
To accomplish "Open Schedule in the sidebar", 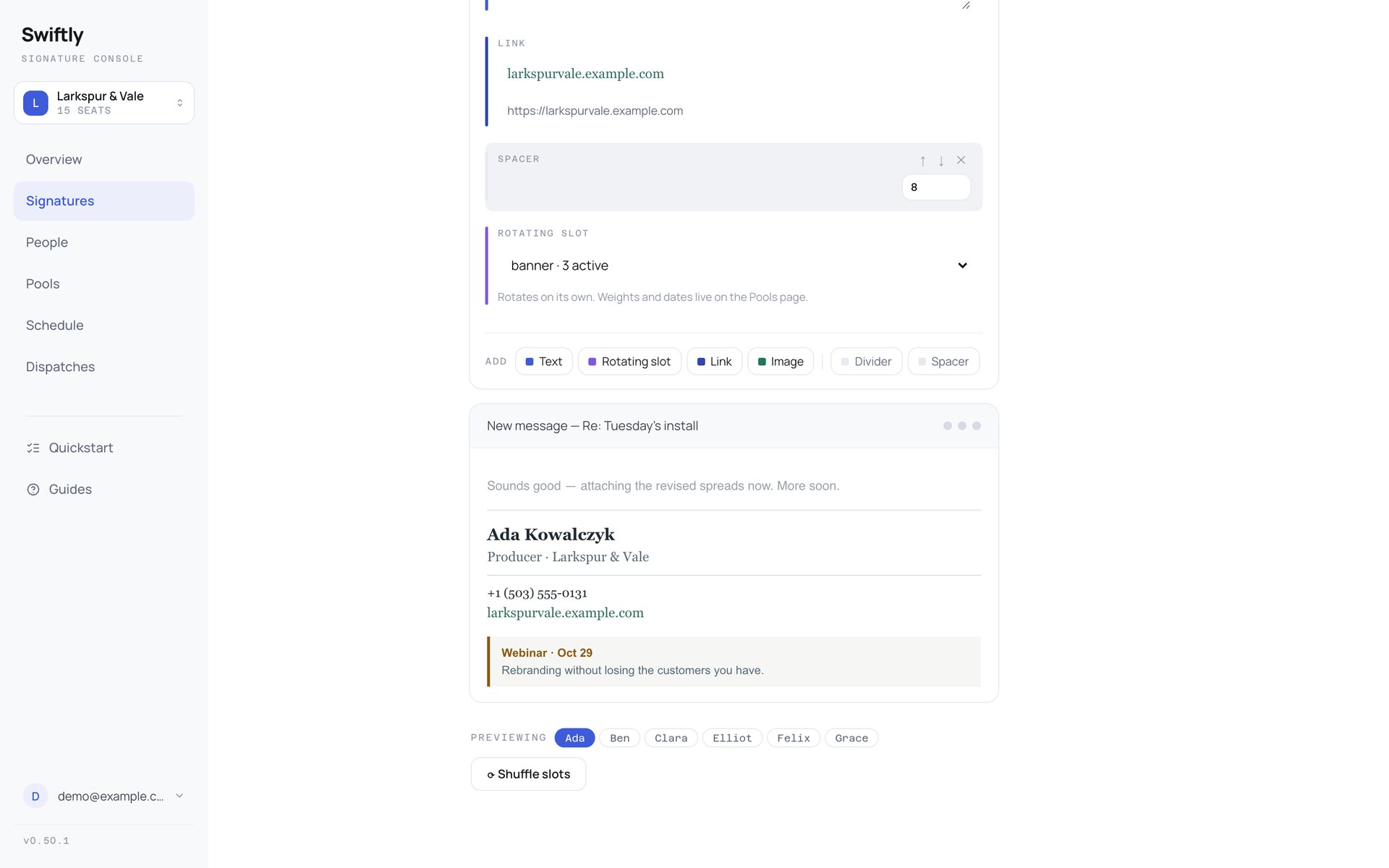I will click(x=104, y=325).
